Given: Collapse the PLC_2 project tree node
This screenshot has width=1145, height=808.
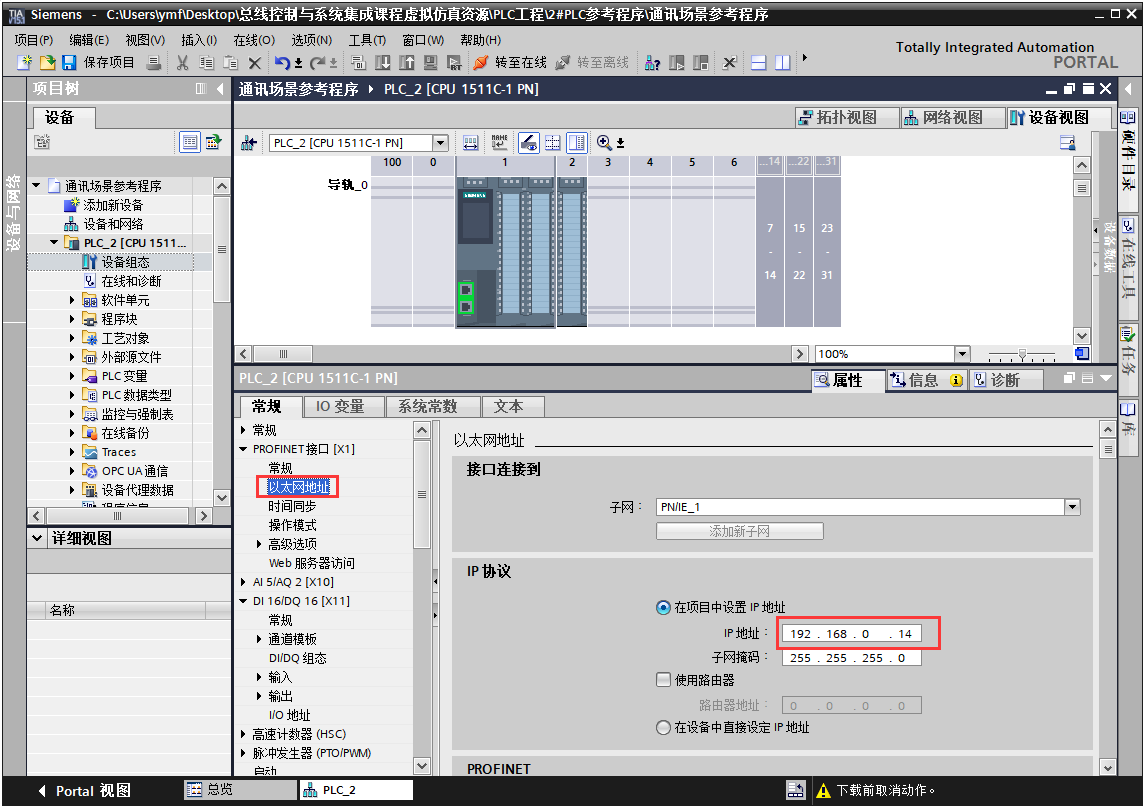Looking at the screenshot, I should coord(54,242).
